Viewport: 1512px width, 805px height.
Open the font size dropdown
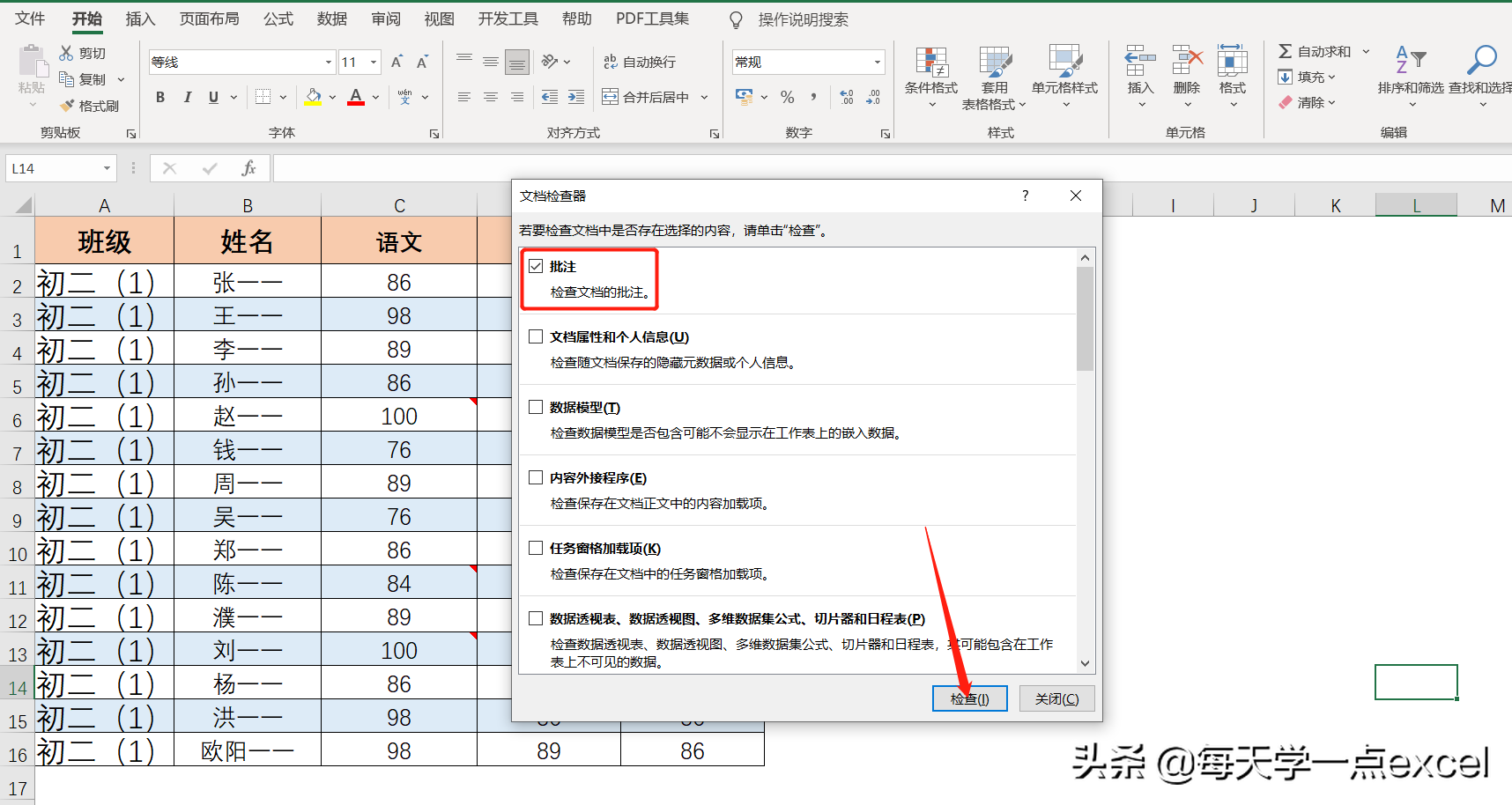[374, 62]
